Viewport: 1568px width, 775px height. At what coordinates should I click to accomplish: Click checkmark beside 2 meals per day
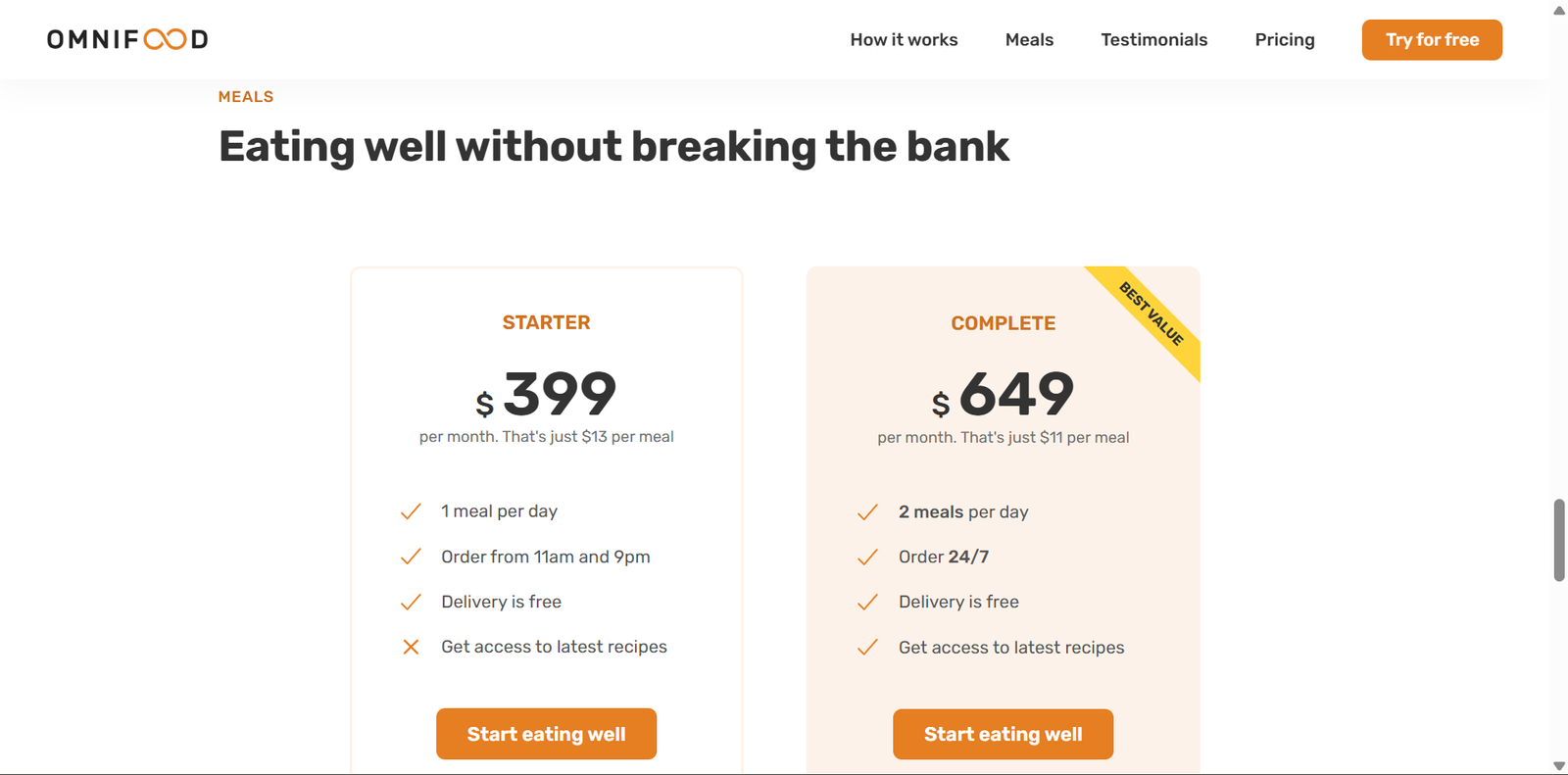867,512
